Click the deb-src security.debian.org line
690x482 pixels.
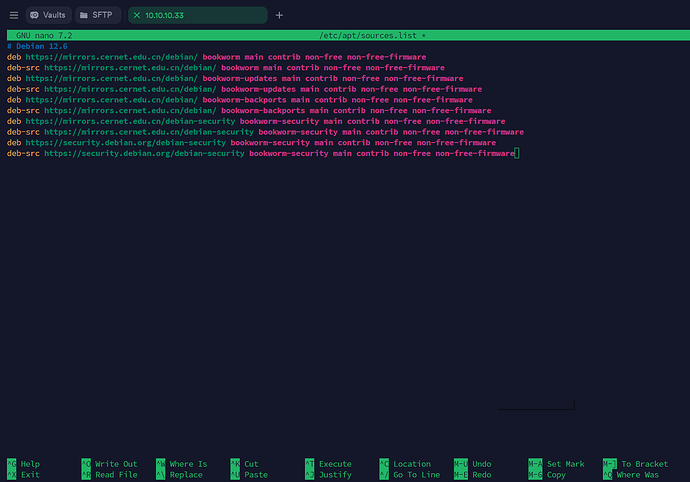coord(261,154)
